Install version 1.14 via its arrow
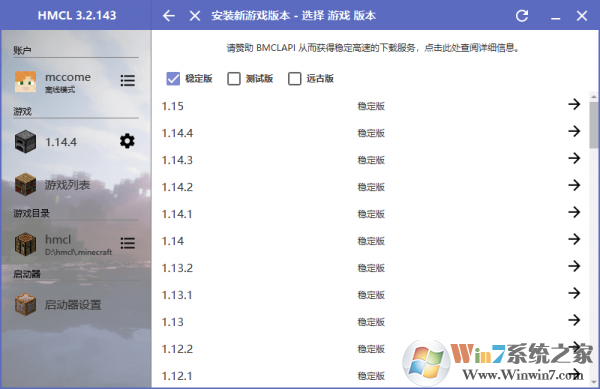The image size is (600, 389). 574,239
